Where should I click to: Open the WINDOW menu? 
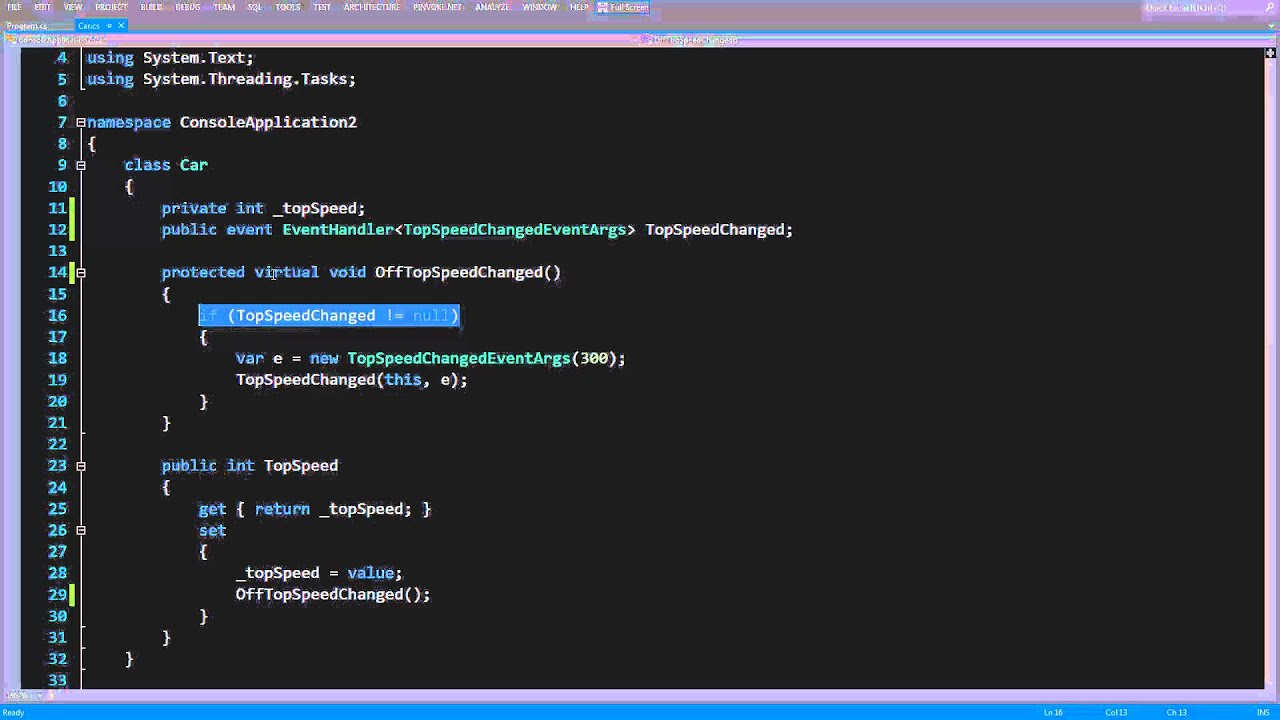coord(540,7)
